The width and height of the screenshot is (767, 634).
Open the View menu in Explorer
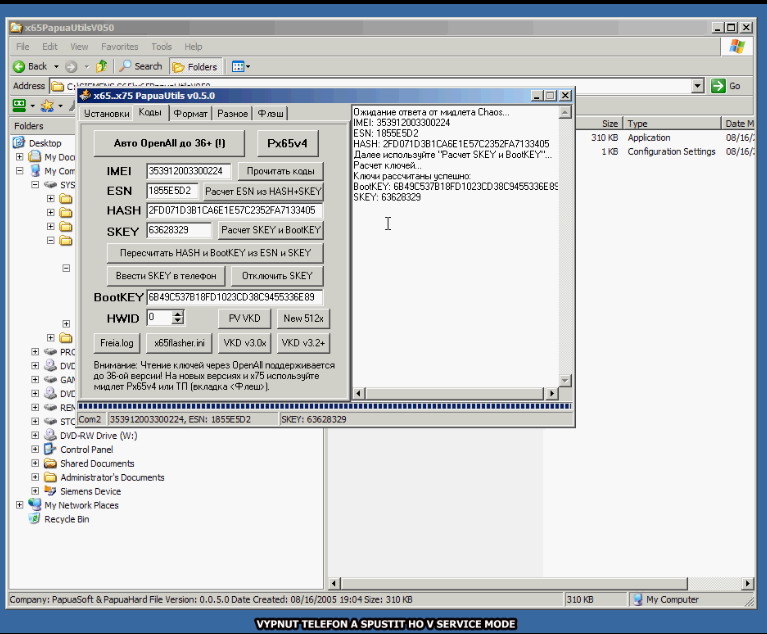(79, 46)
